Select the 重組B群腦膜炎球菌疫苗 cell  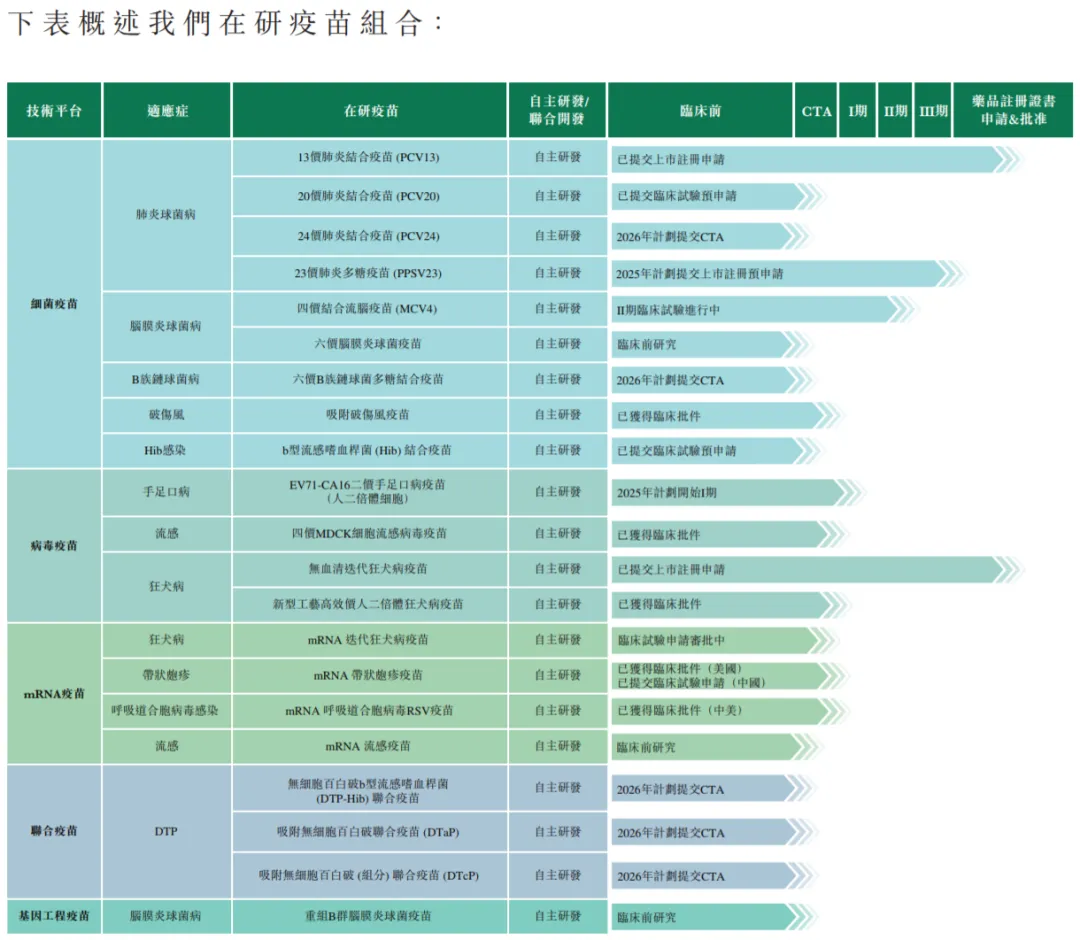(x=368, y=915)
